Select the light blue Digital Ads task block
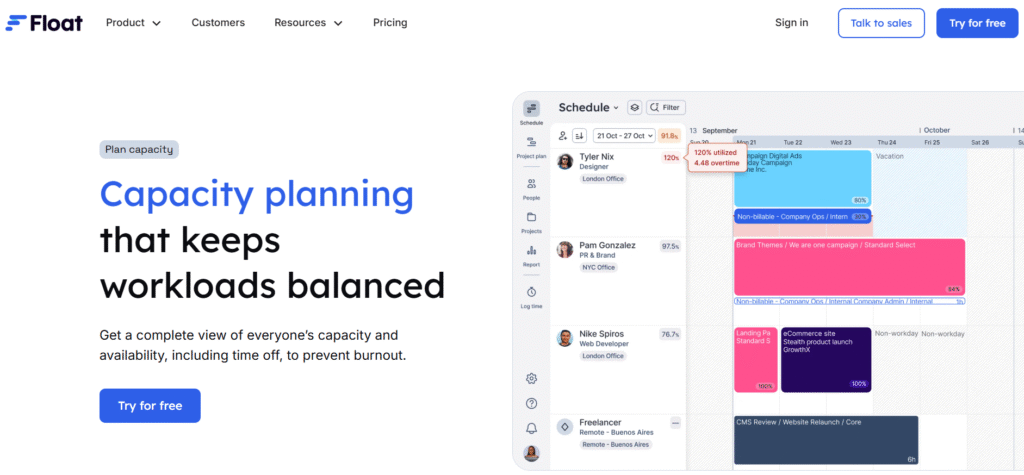The height and width of the screenshot is (475, 1024). [802, 178]
